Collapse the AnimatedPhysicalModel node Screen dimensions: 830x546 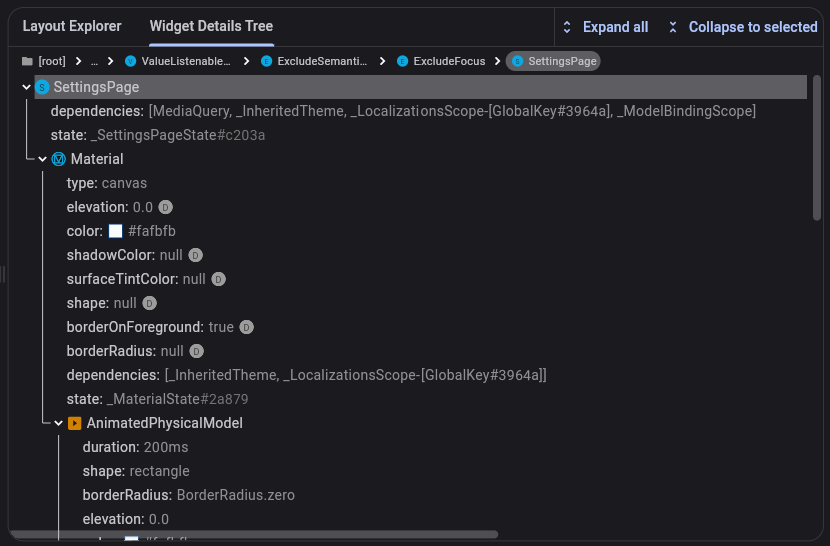59,423
